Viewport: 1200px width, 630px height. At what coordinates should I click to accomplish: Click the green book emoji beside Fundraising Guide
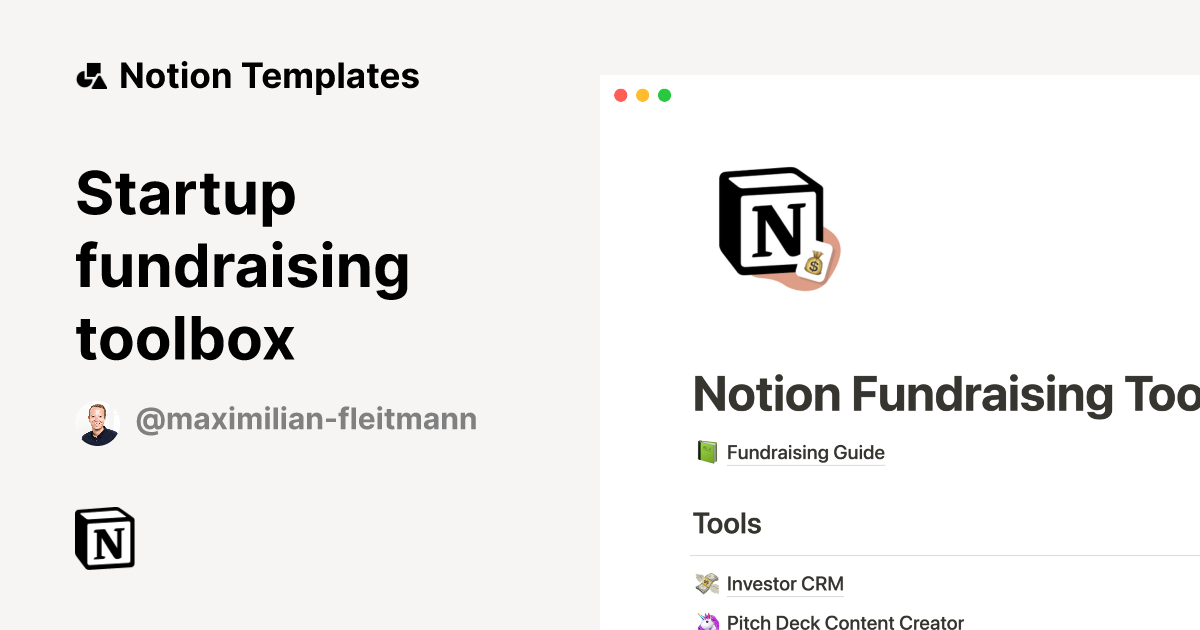pyautogui.click(x=707, y=451)
